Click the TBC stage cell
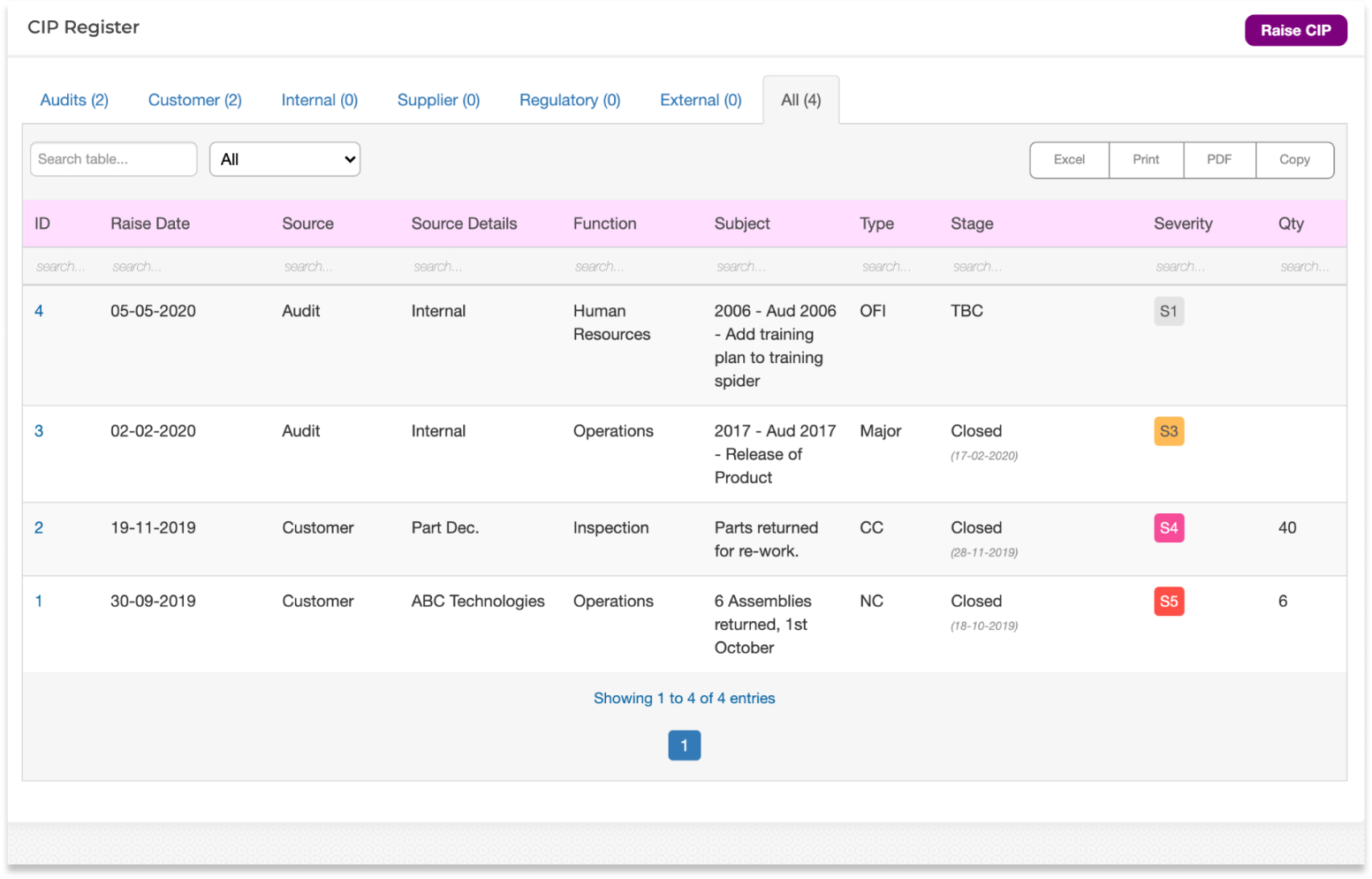Screen dimensions: 1372x879 [966, 311]
